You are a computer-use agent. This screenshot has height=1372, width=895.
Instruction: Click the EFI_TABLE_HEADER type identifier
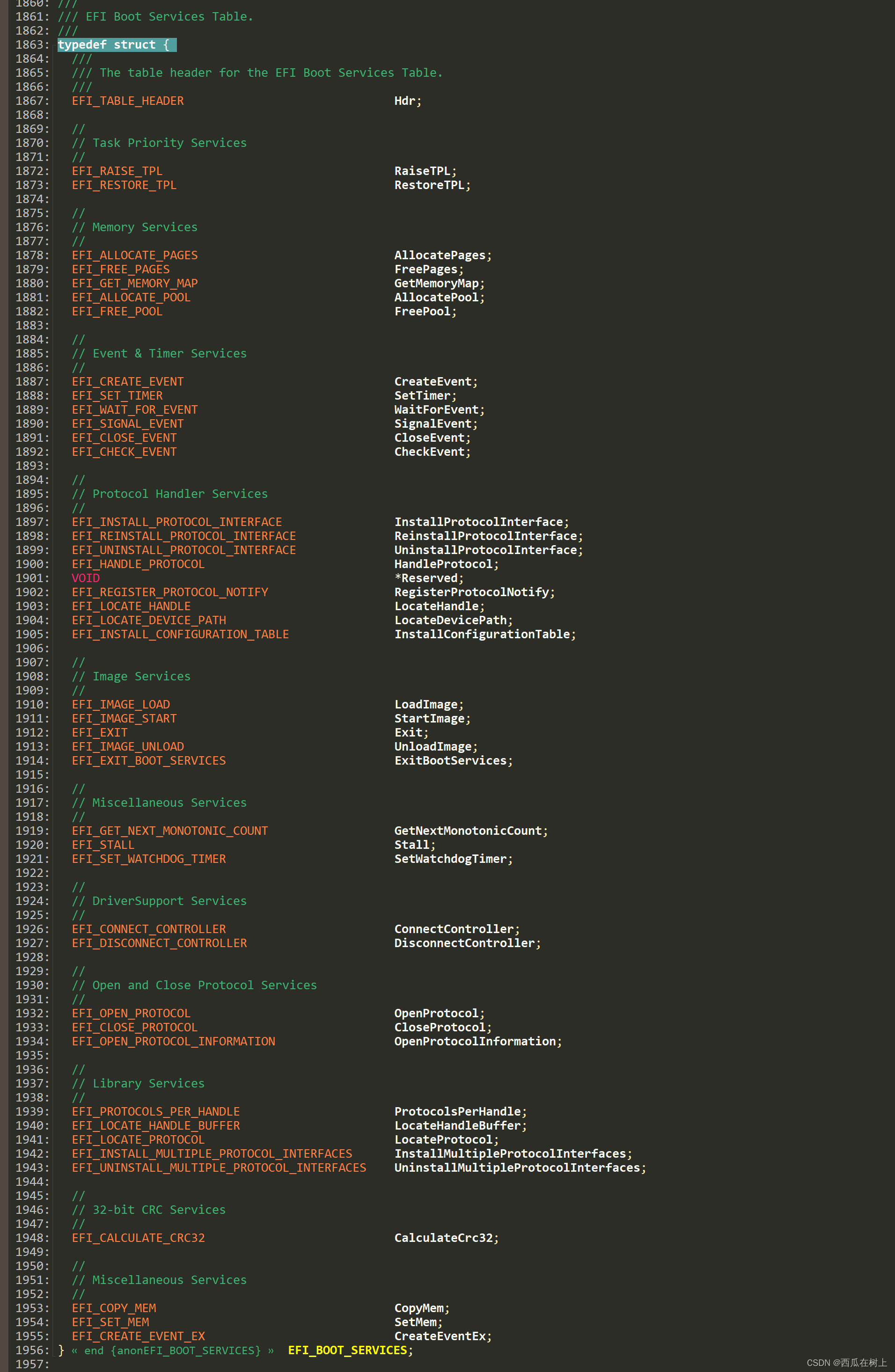click(128, 100)
